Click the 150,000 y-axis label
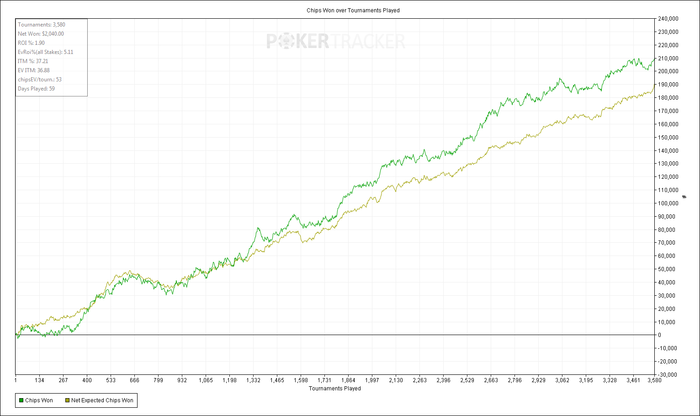 [x=668, y=137]
